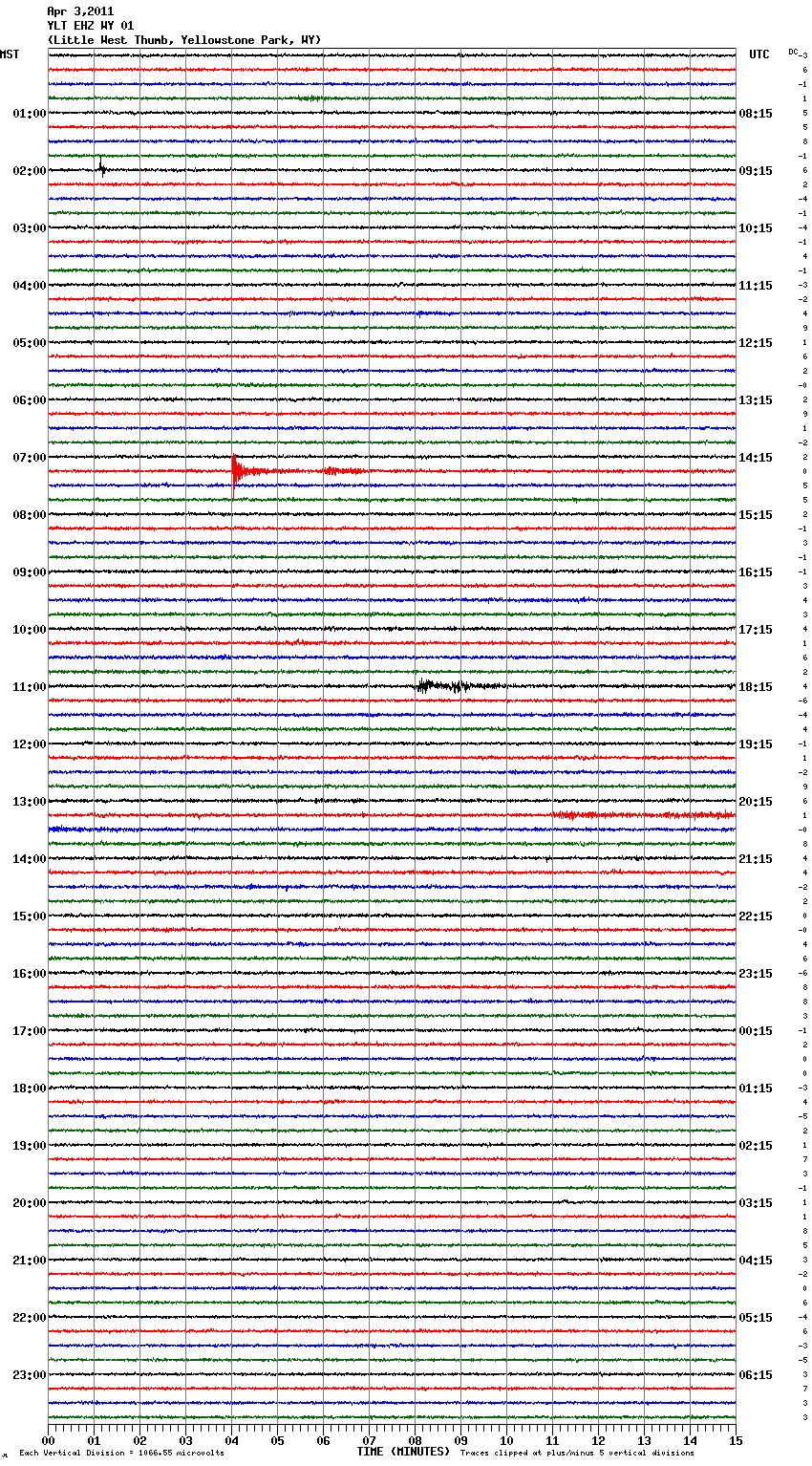Image resolution: width=812 pixels, height=1466 pixels.
Task: Click the '06:15' UTC time label
Action: (x=756, y=1375)
